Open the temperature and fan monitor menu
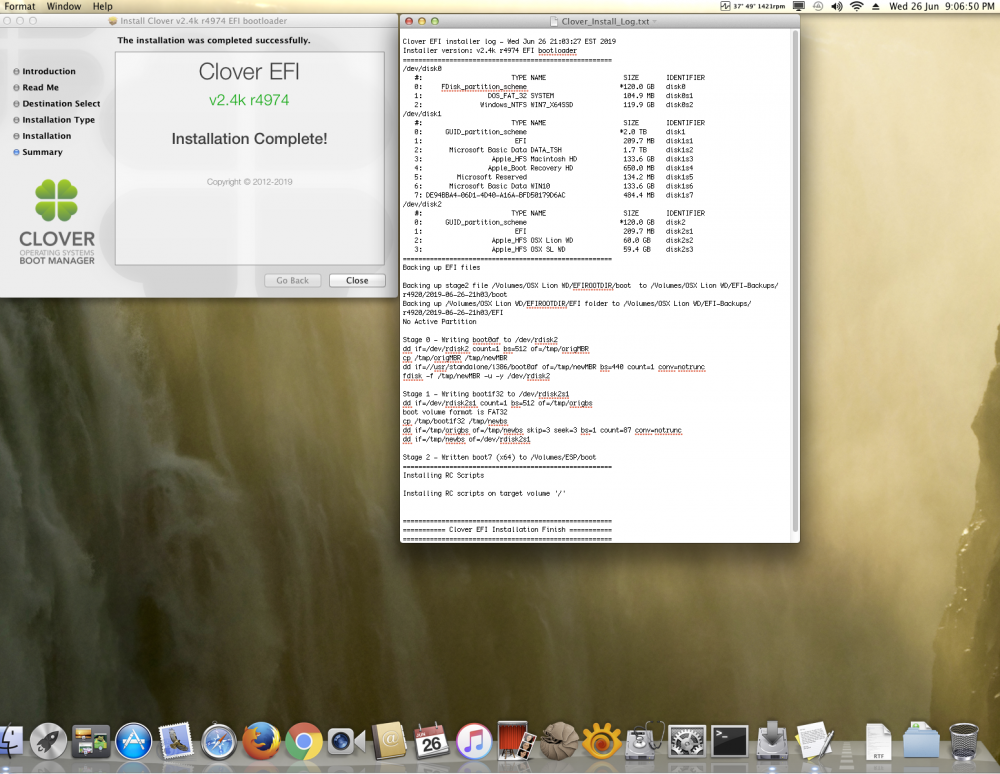 pyautogui.click(x=753, y=6)
